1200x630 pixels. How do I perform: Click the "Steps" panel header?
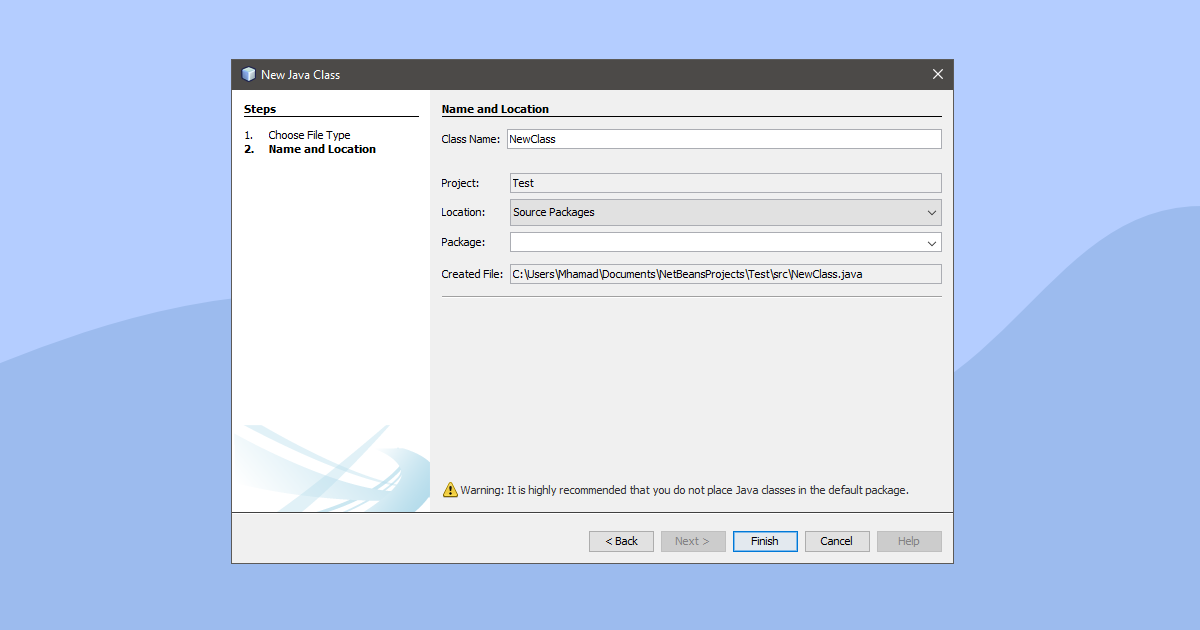point(260,109)
